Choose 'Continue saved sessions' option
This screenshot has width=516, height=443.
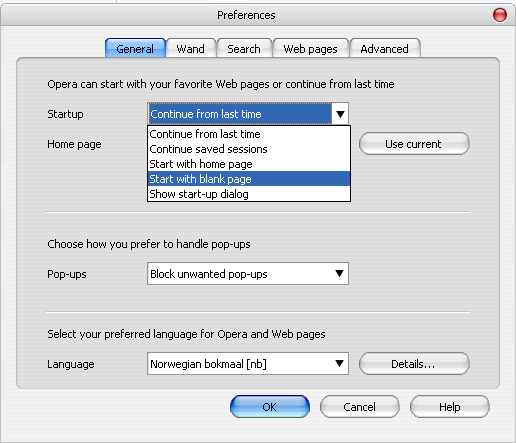(249, 149)
